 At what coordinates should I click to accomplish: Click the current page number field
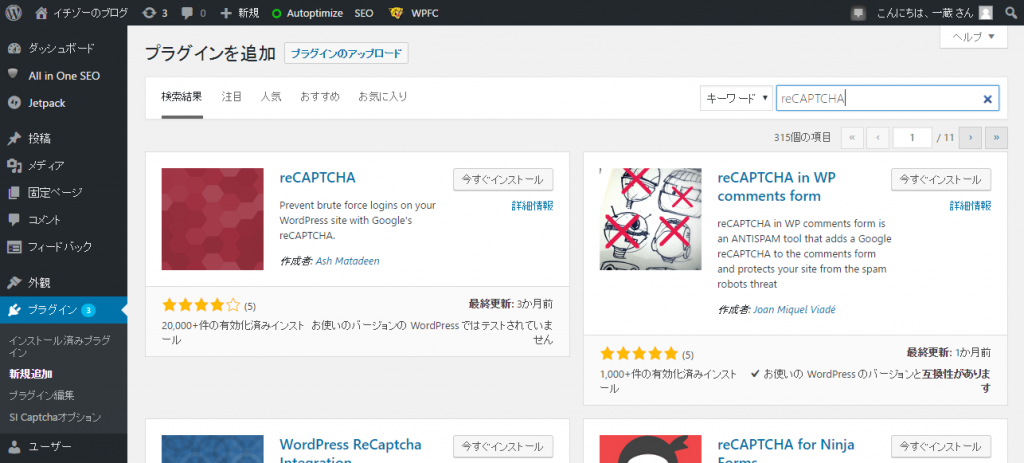click(x=912, y=137)
